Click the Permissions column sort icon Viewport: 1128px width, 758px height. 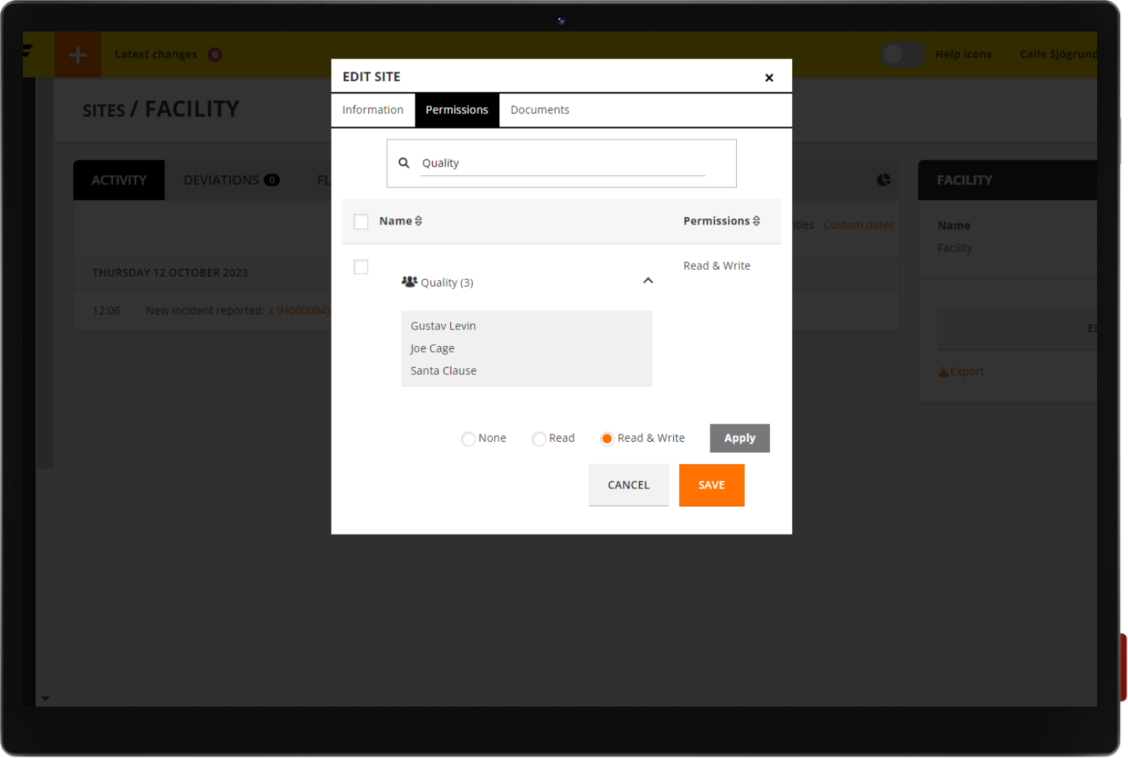(757, 221)
